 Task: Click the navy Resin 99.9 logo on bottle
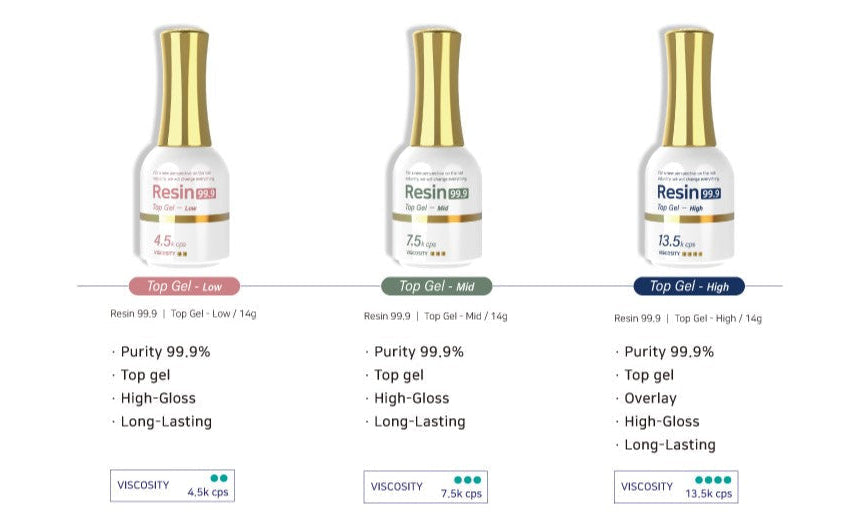[x=688, y=192]
